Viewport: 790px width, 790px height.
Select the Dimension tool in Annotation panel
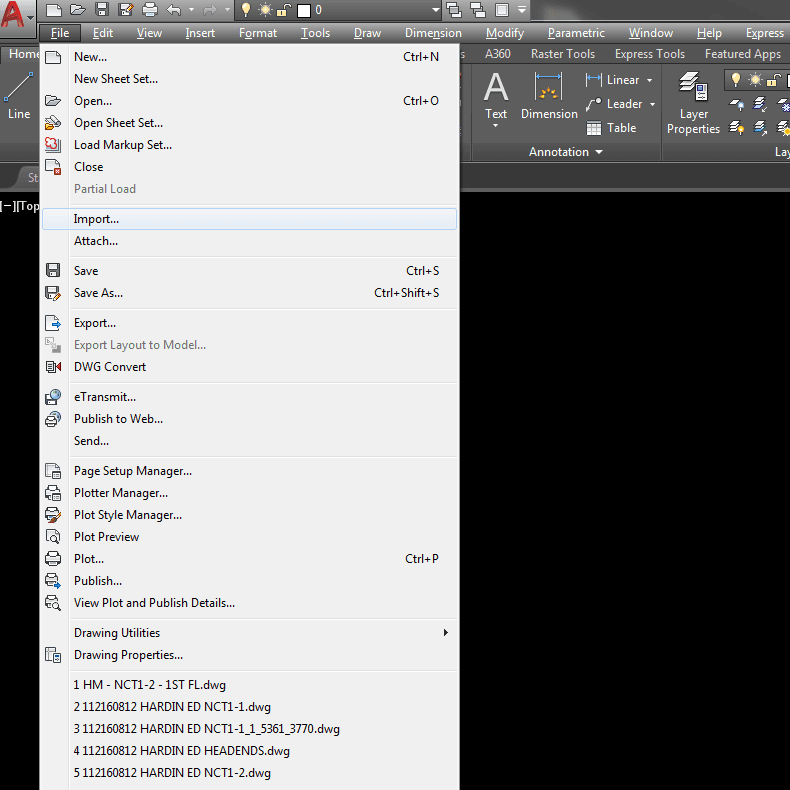[549, 96]
